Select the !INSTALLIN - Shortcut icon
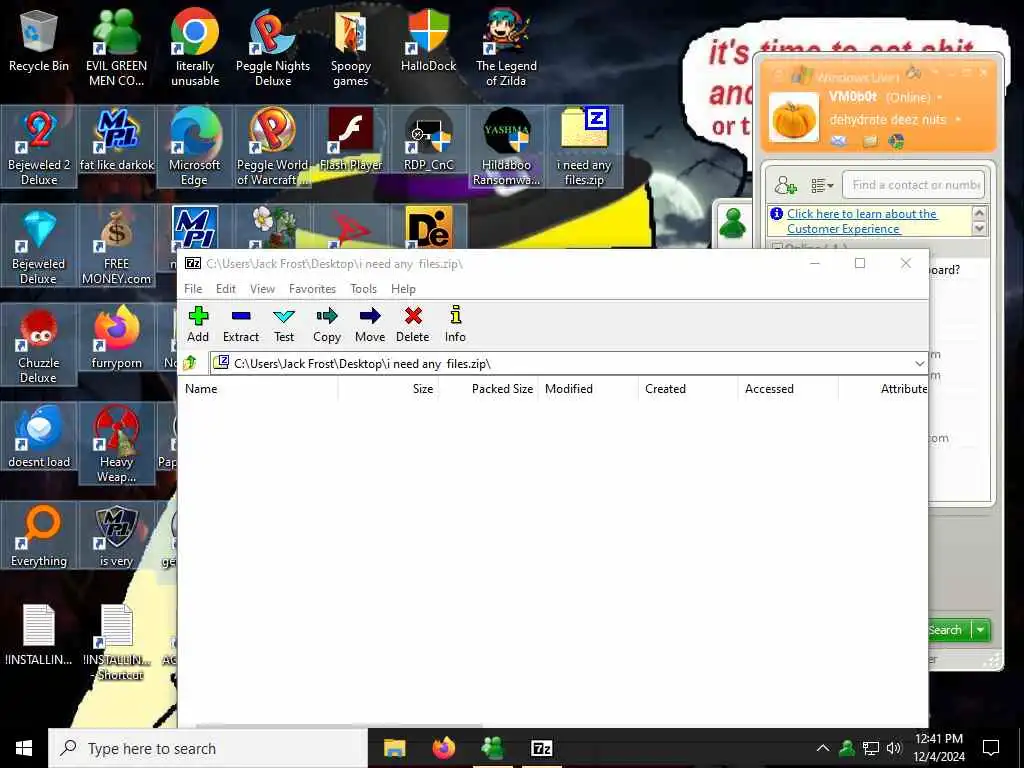Image resolution: width=1024 pixels, height=768 pixels. [x=118, y=643]
